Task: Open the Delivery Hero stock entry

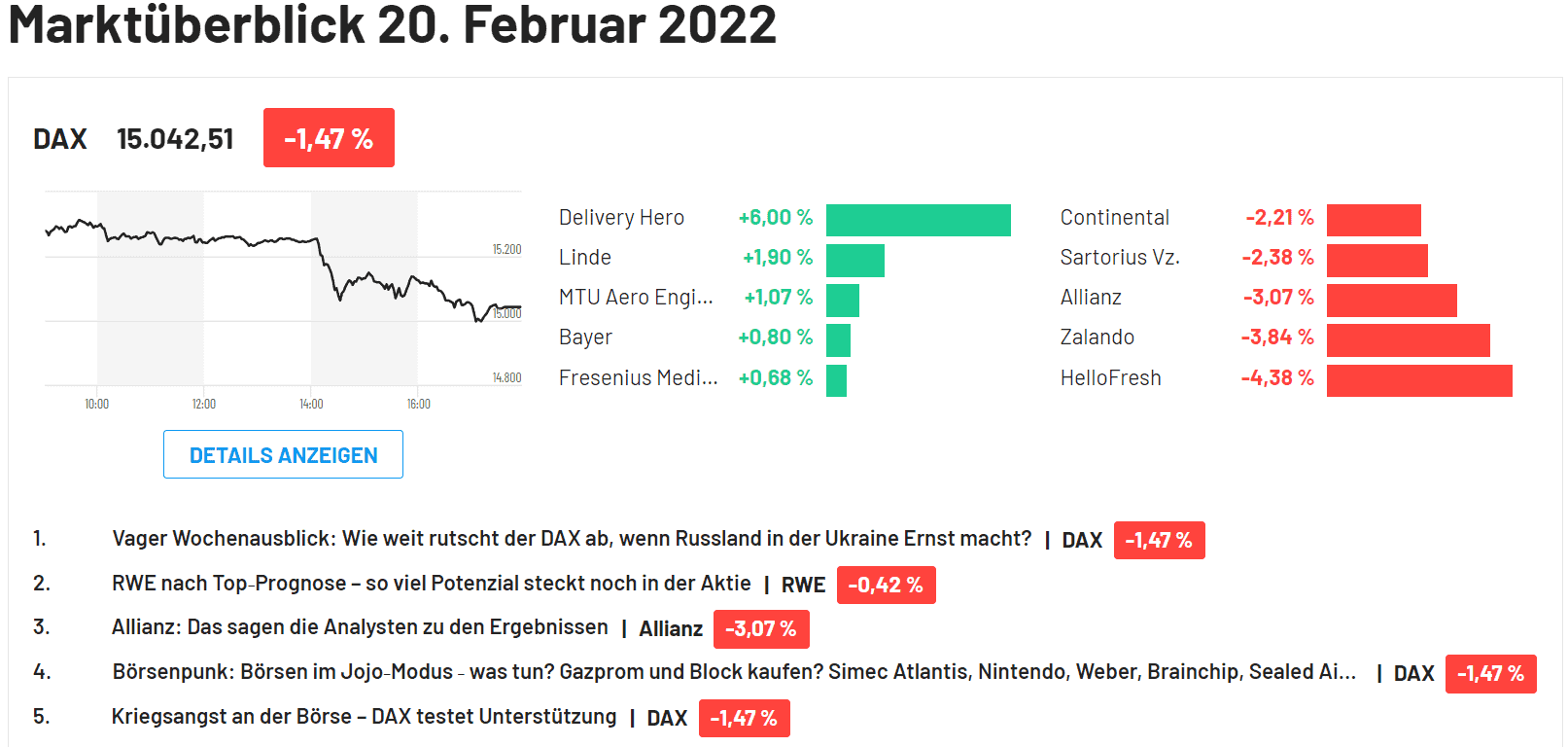Action: (621, 217)
